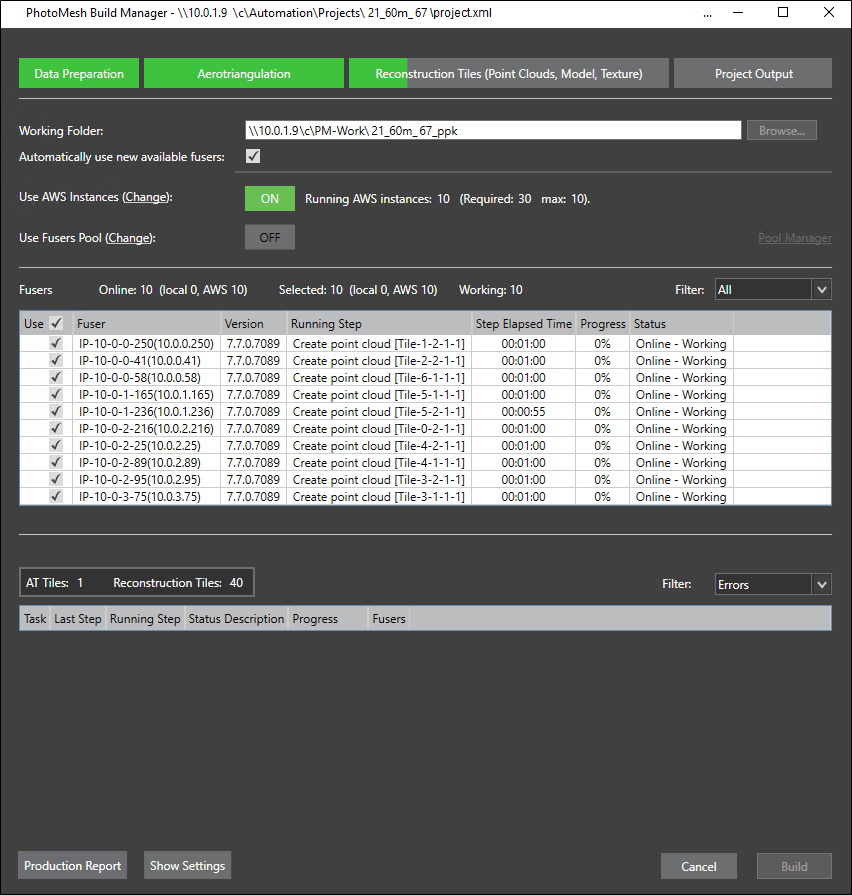Sort tasks by Task column header

(x=35, y=619)
